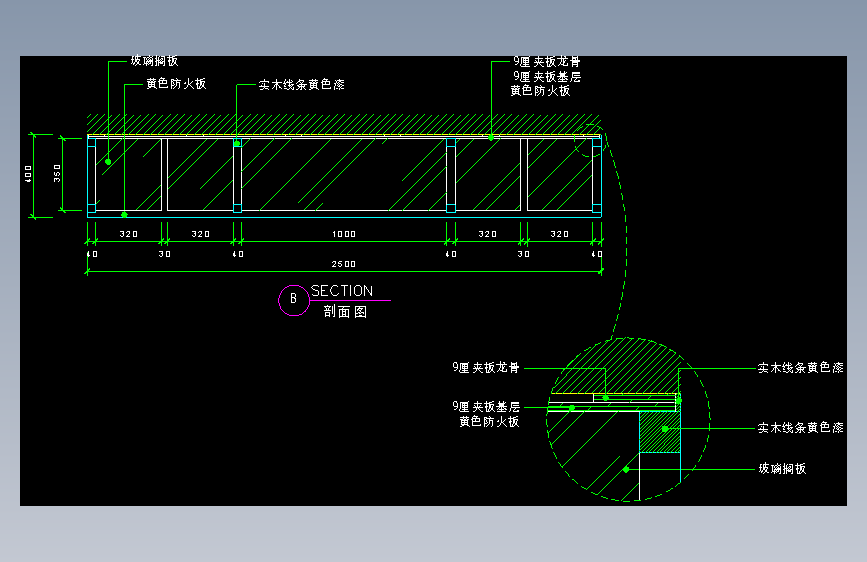Image resolution: width=867 pixels, height=562 pixels.
Task: Select 黄色防火板 label beside the 玻璃搁板 label
Action: click(x=176, y=84)
